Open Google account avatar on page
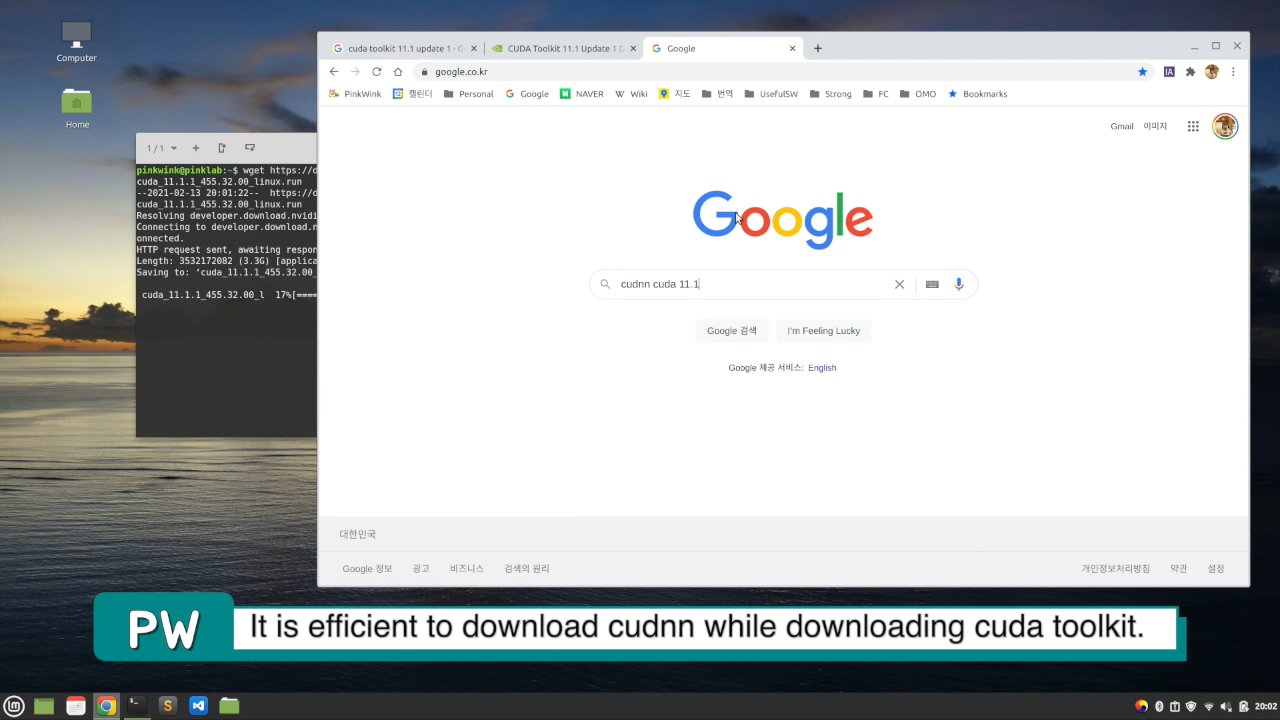Image resolution: width=1280 pixels, height=720 pixels. [1225, 126]
